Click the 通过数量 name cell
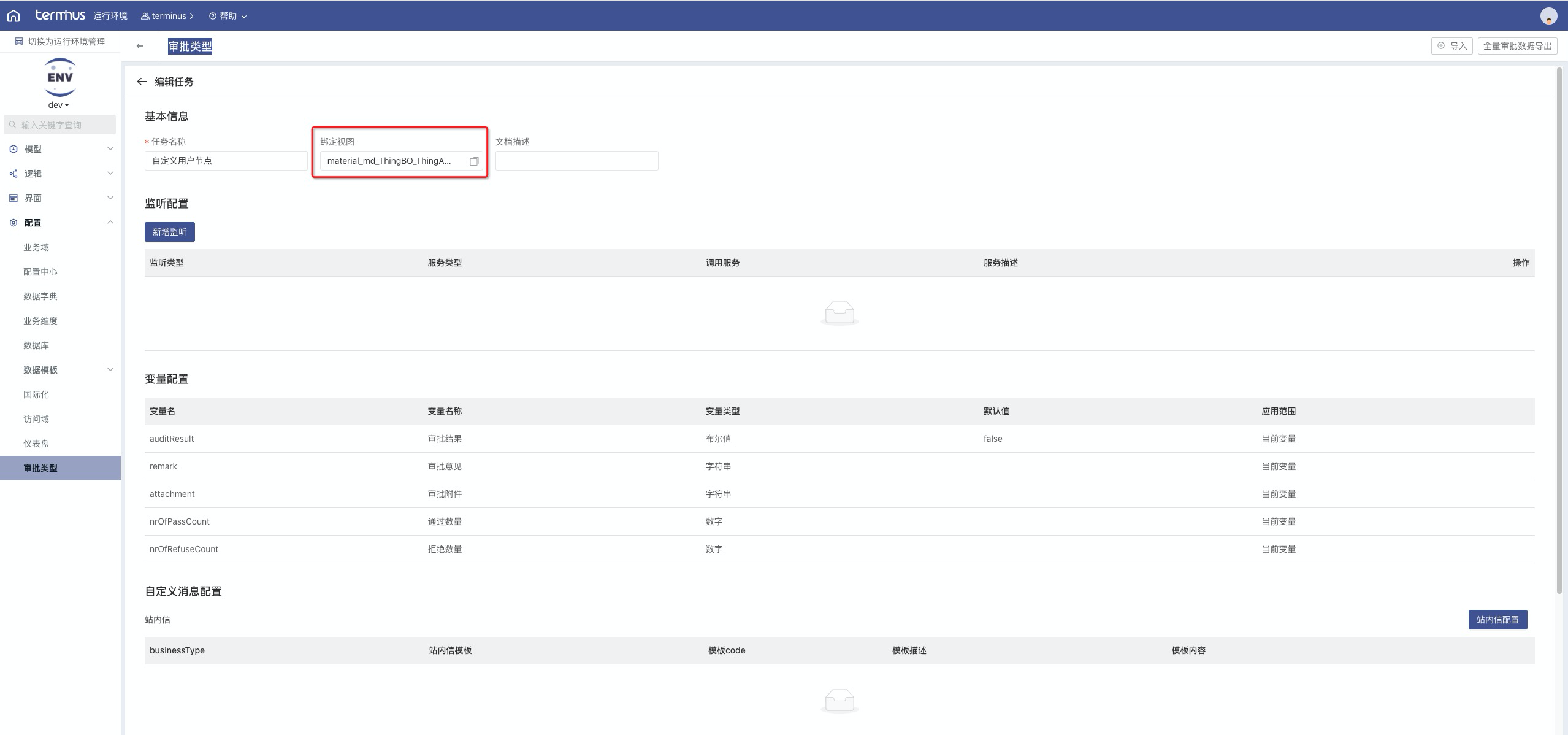Viewport: 1568px width, 735px height. [x=445, y=521]
